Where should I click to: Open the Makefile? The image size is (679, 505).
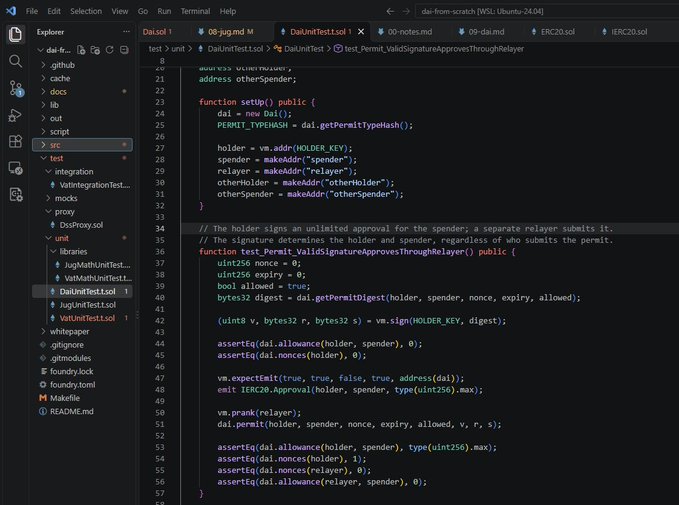[x=82, y=398]
